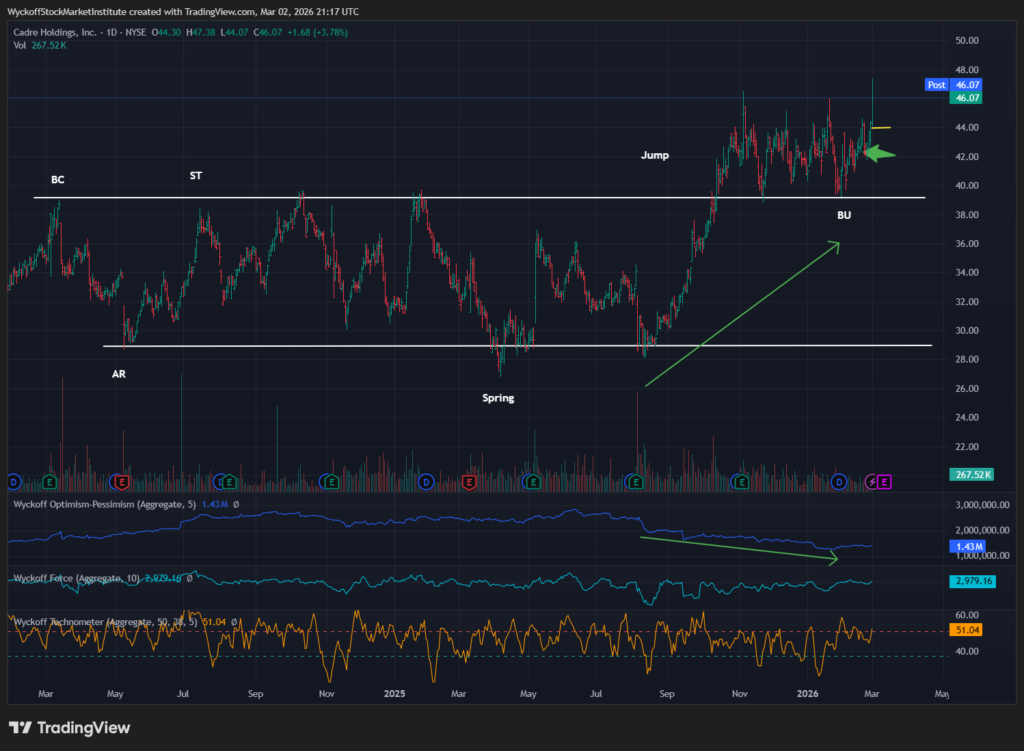This screenshot has width=1024, height=751.
Task: Click the lightning bolt event marker
Action: [871, 482]
